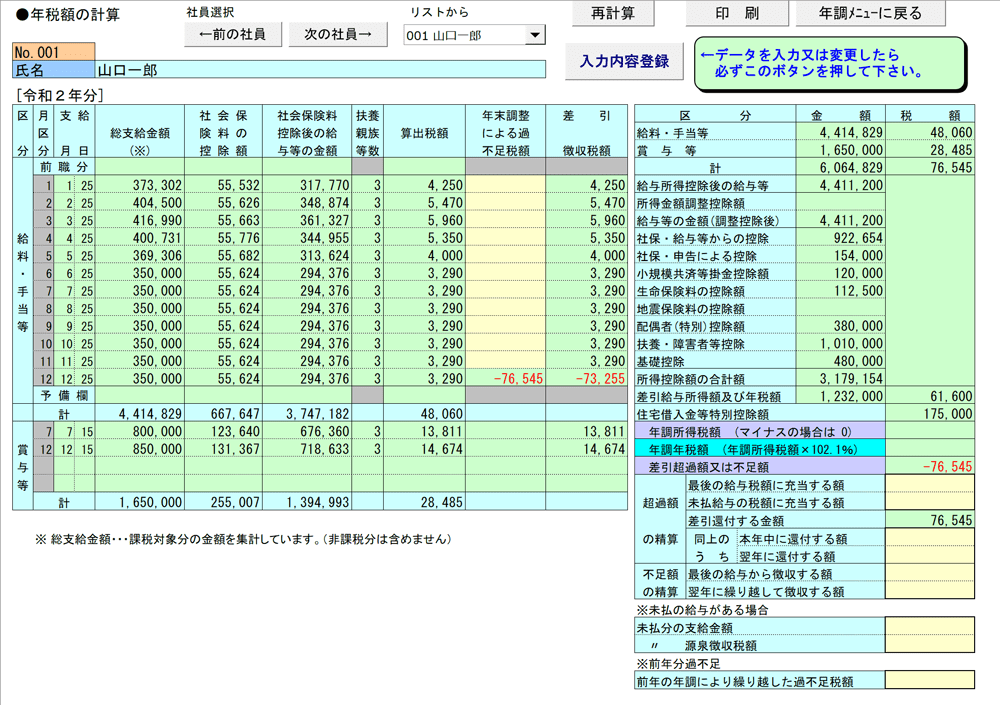
Task: Click the cyan 年調年税額 row label
Action: click(760, 449)
